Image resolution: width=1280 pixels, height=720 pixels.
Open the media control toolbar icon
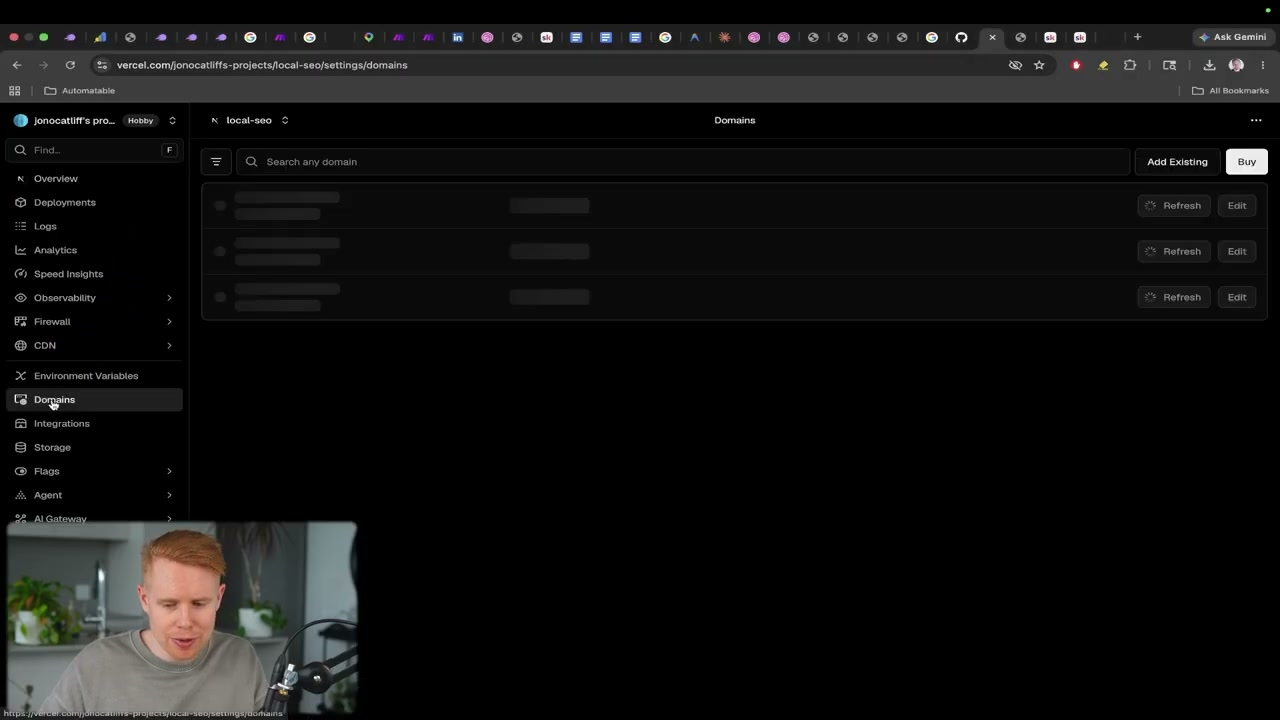[x=1169, y=65]
